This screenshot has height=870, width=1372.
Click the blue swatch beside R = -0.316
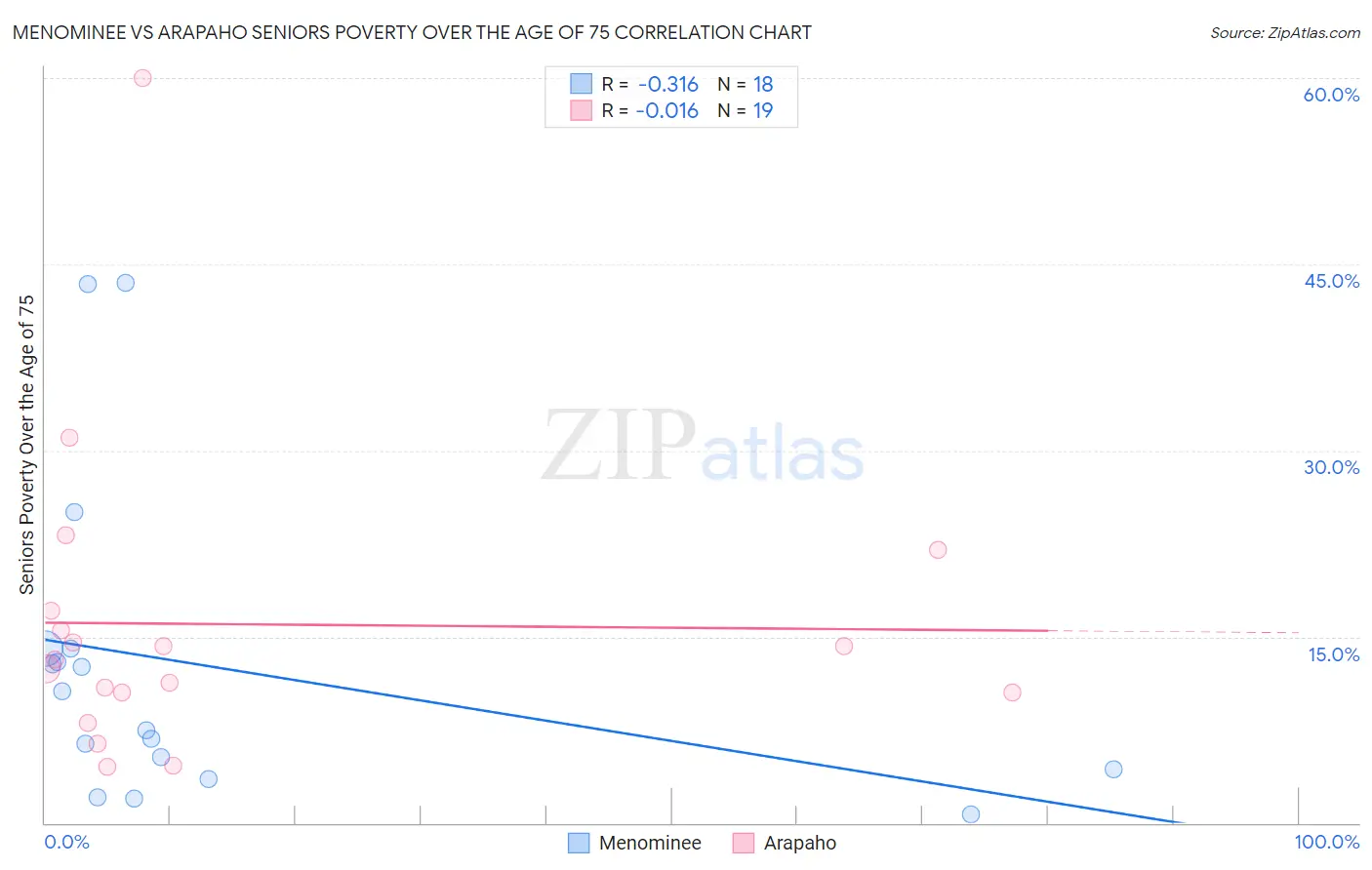(582, 84)
